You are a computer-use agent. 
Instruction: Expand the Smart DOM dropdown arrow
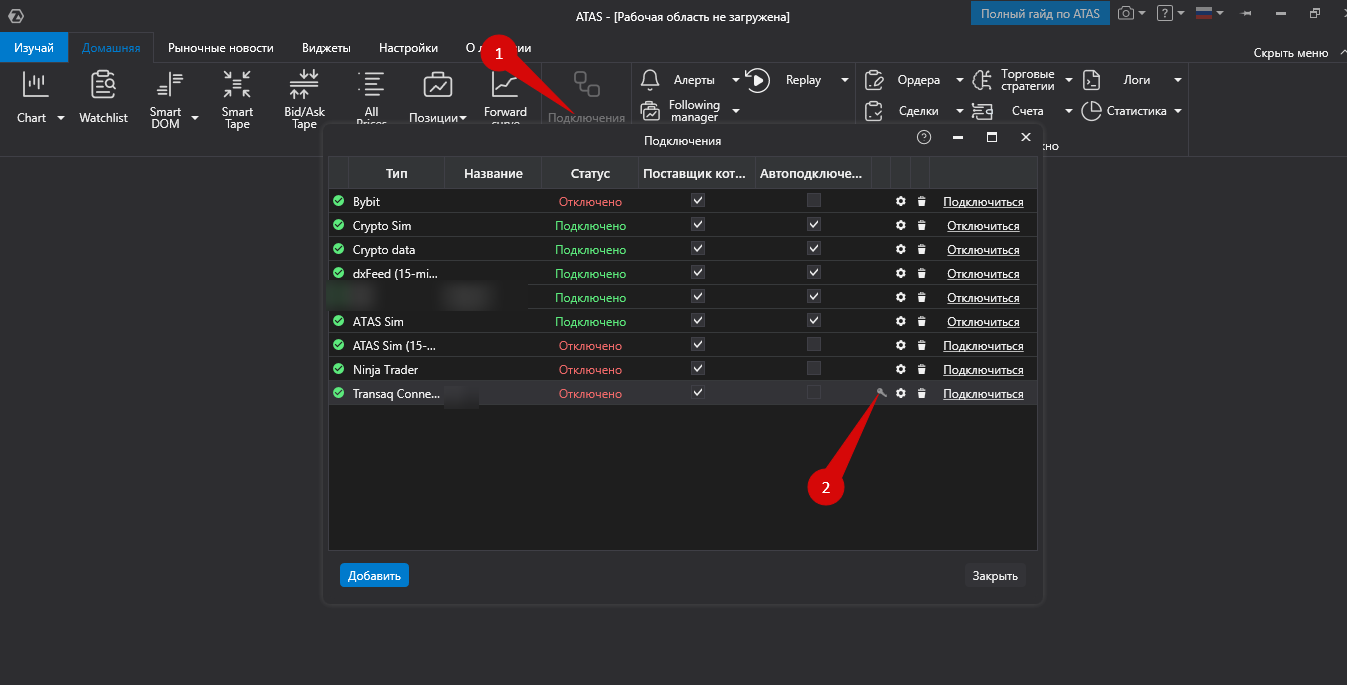(195, 118)
